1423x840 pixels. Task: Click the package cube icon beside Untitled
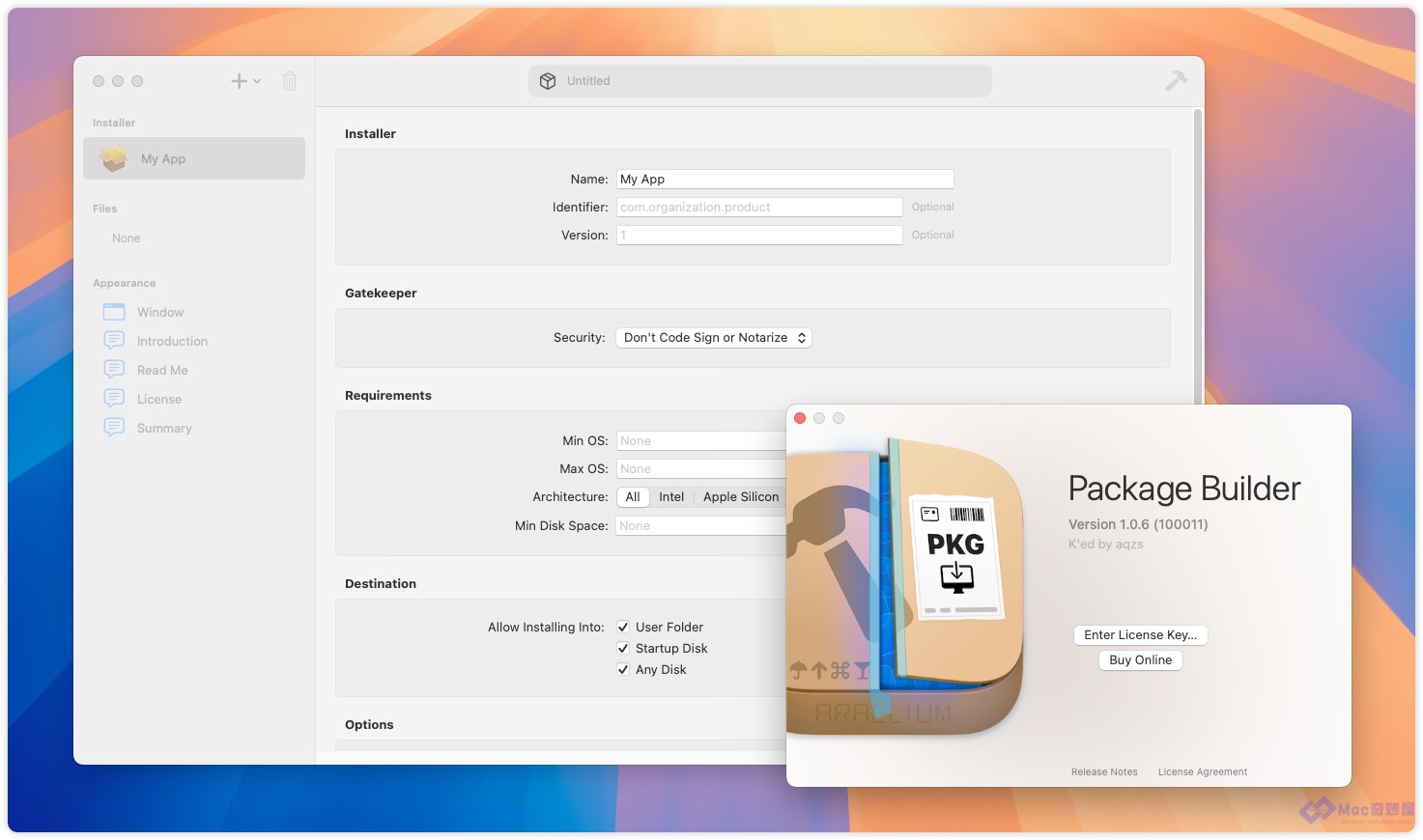pyautogui.click(x=548, y=81)
